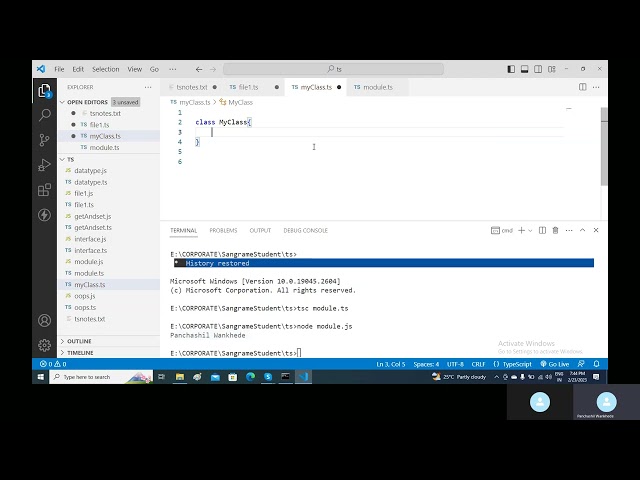Expand the OUTLINE section
The width and height of the screenshot is (640, 480).
(109, 341)
